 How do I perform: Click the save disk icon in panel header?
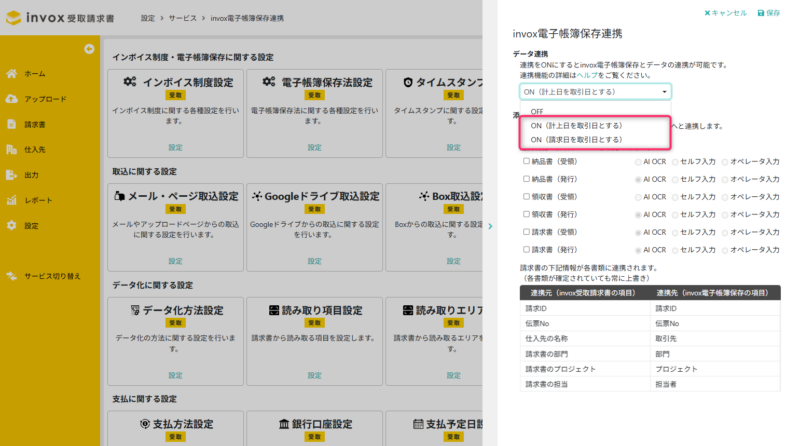pyautogui.click(x=761, y=13)
